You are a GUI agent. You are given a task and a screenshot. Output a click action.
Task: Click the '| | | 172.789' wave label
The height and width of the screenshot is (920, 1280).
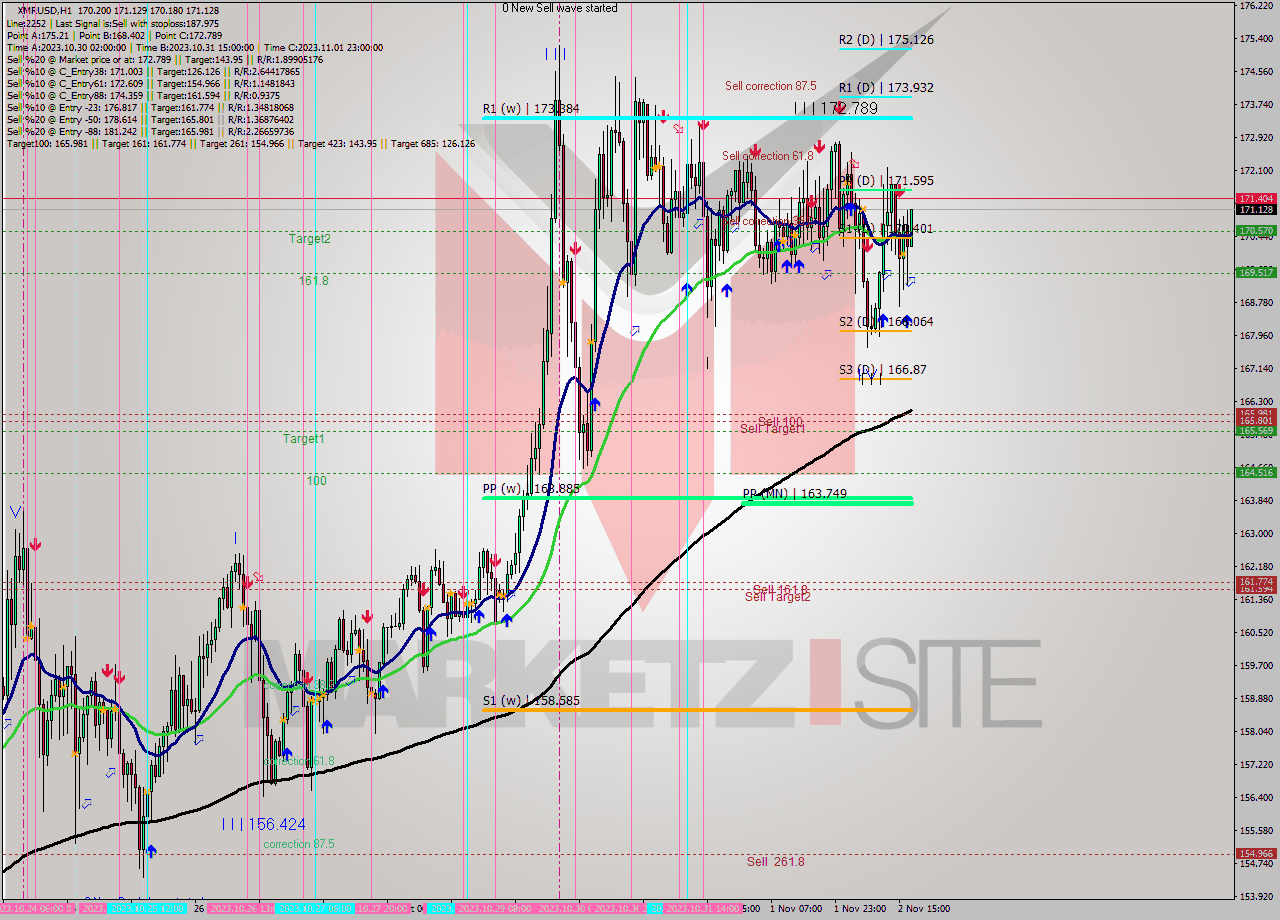[x=836, y=107]
